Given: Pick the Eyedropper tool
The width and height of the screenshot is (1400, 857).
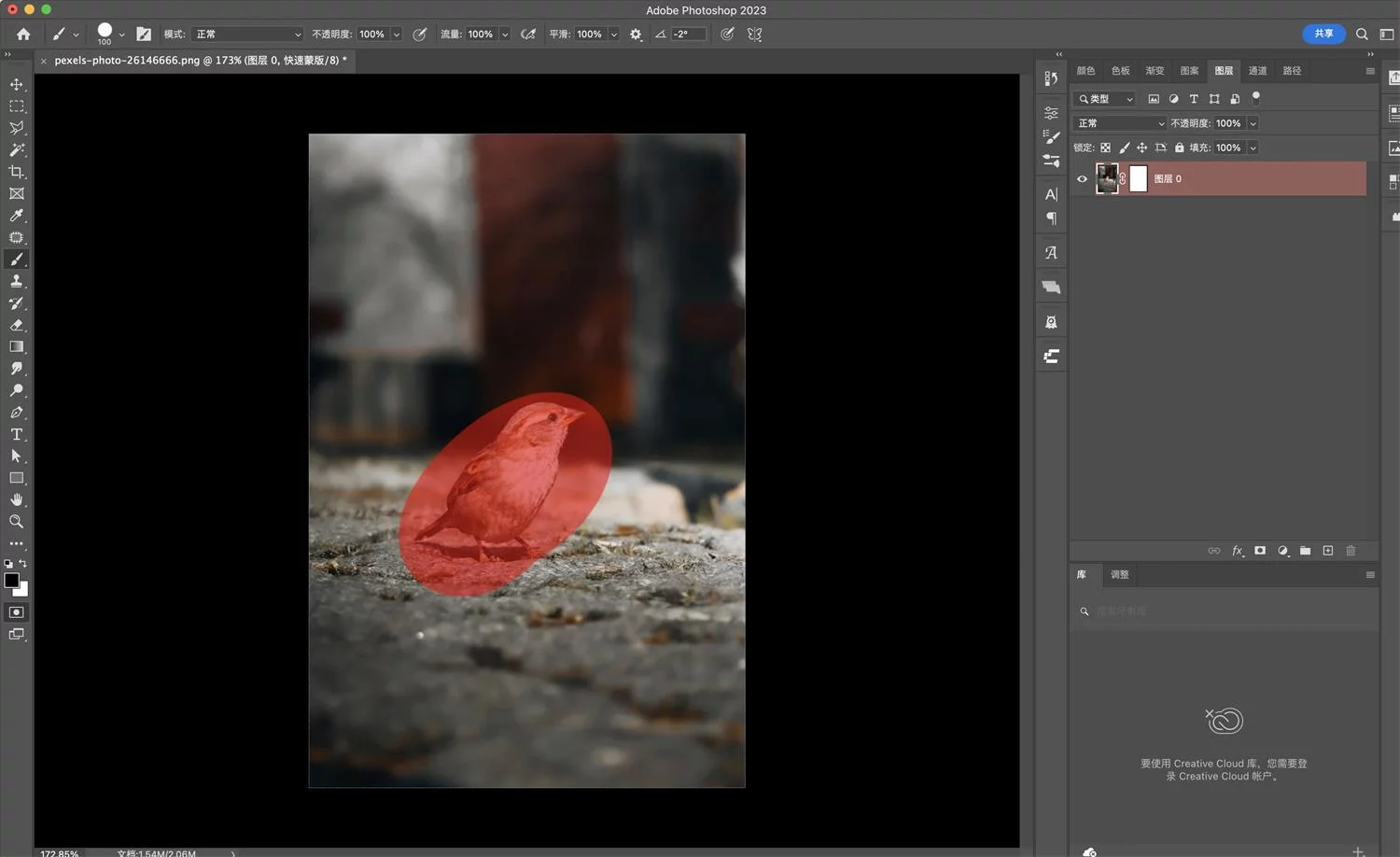Looking at the screenshot, I should pos(17,216).
